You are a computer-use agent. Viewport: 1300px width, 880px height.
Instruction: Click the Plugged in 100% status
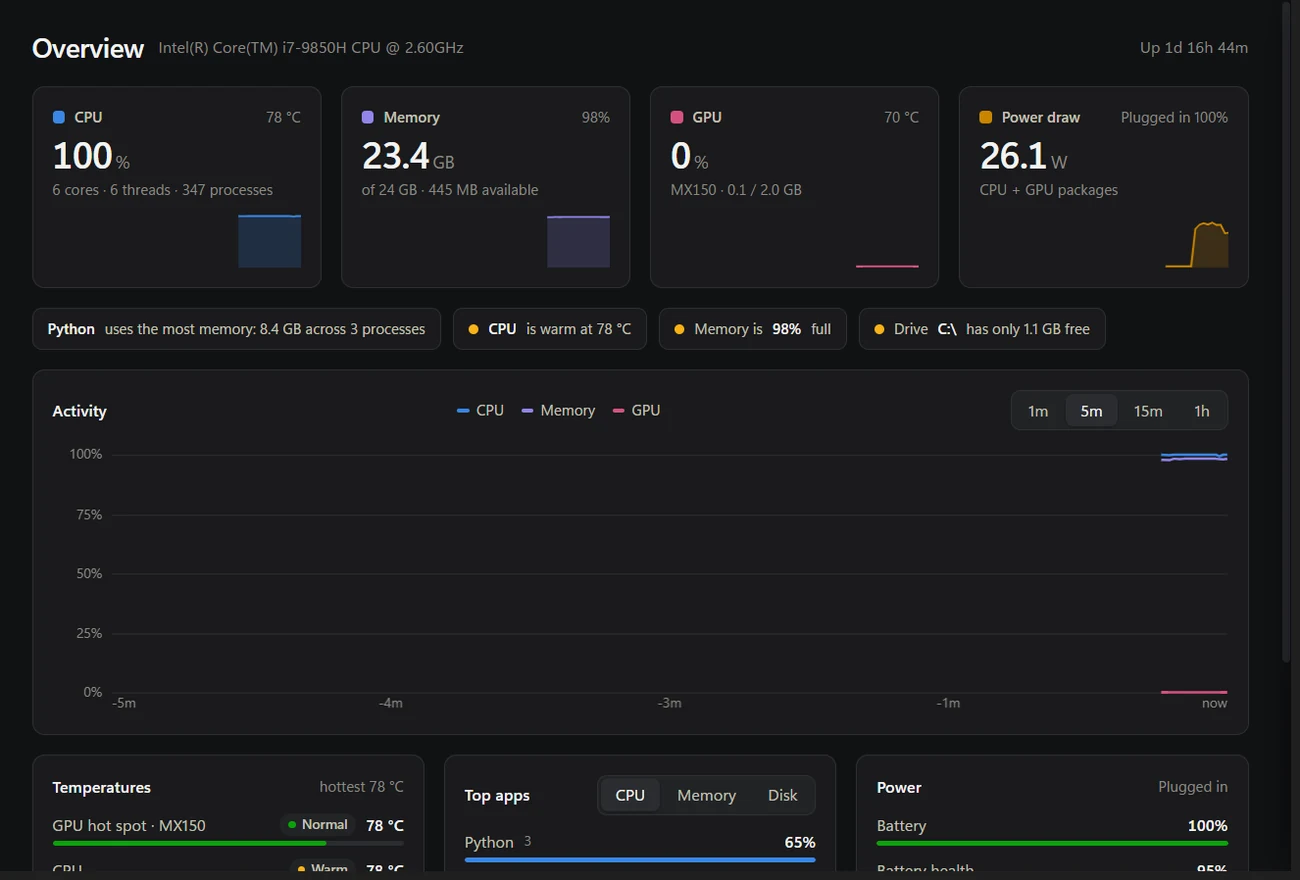(x=1174, y=117)
